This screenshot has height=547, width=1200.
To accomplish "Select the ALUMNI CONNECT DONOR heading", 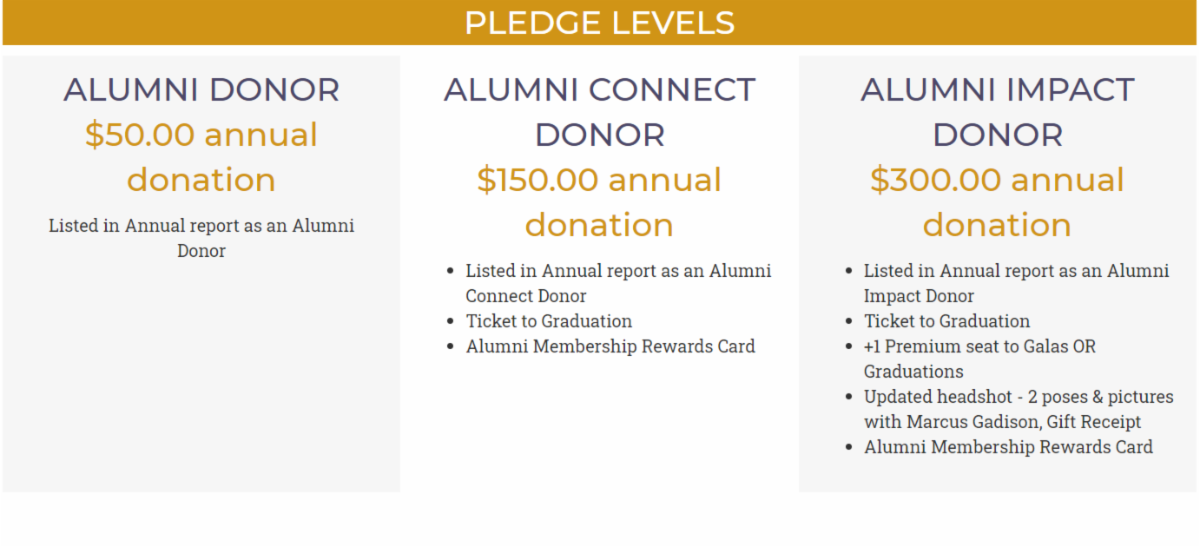I will click(599, 112).
